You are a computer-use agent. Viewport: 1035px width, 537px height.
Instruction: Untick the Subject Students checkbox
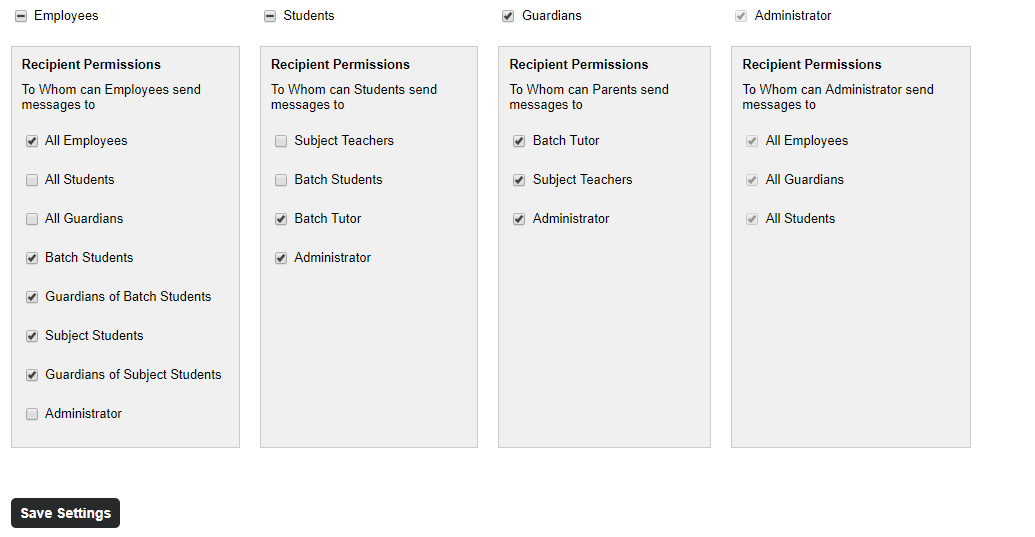coord(32,336)
